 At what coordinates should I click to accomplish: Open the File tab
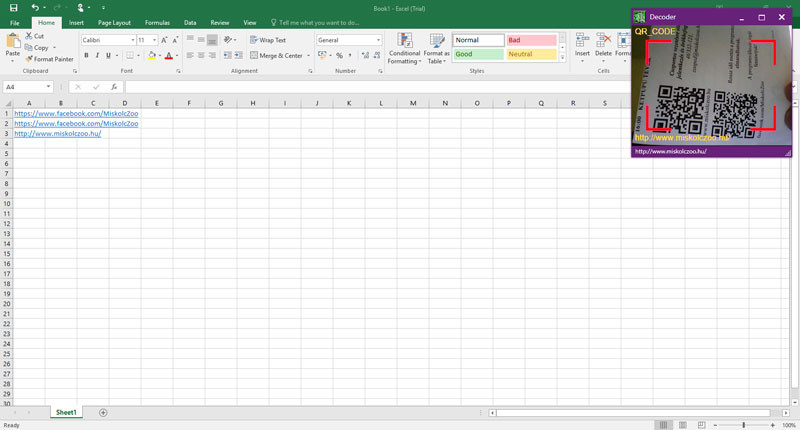tap(15, 23)
